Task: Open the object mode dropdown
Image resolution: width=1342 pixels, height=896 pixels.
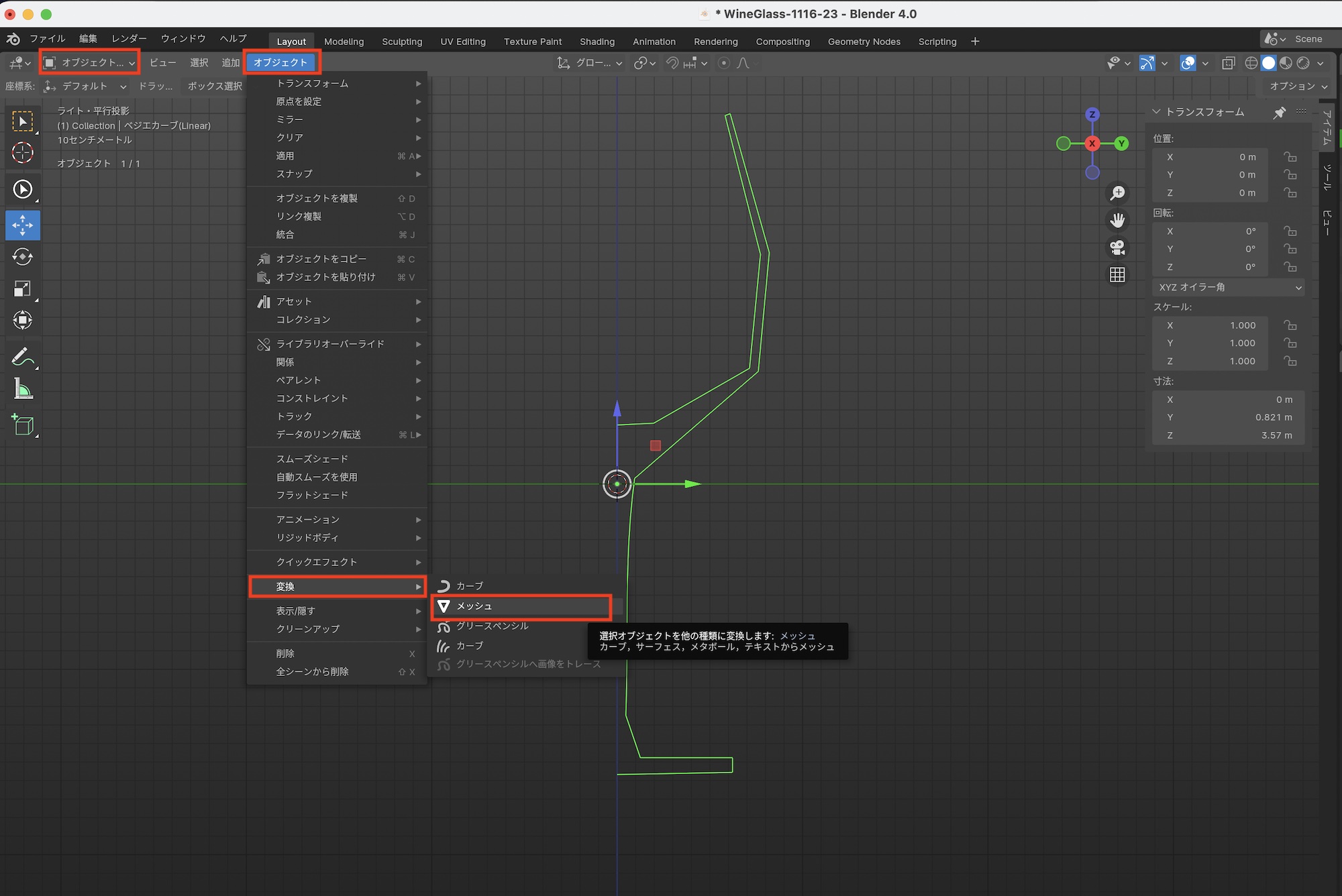Action: [x=89, y=63]
